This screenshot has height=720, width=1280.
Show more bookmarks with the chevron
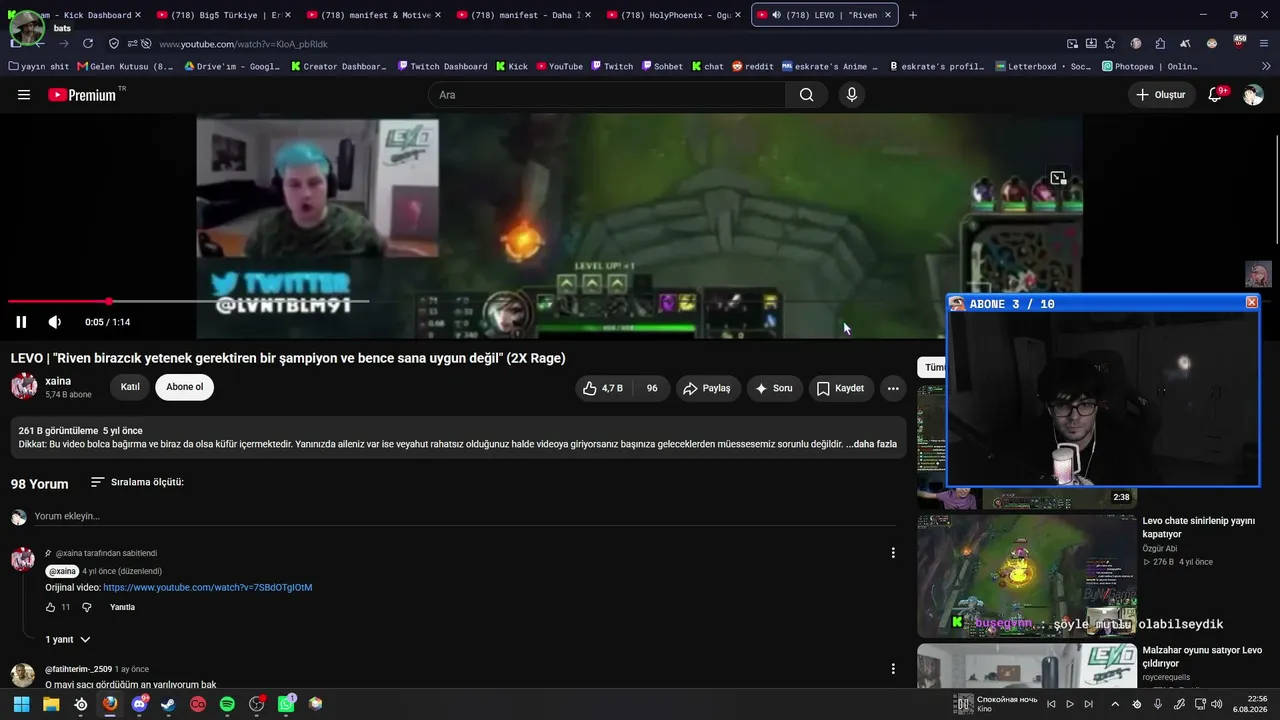[x=1266, y=67]
